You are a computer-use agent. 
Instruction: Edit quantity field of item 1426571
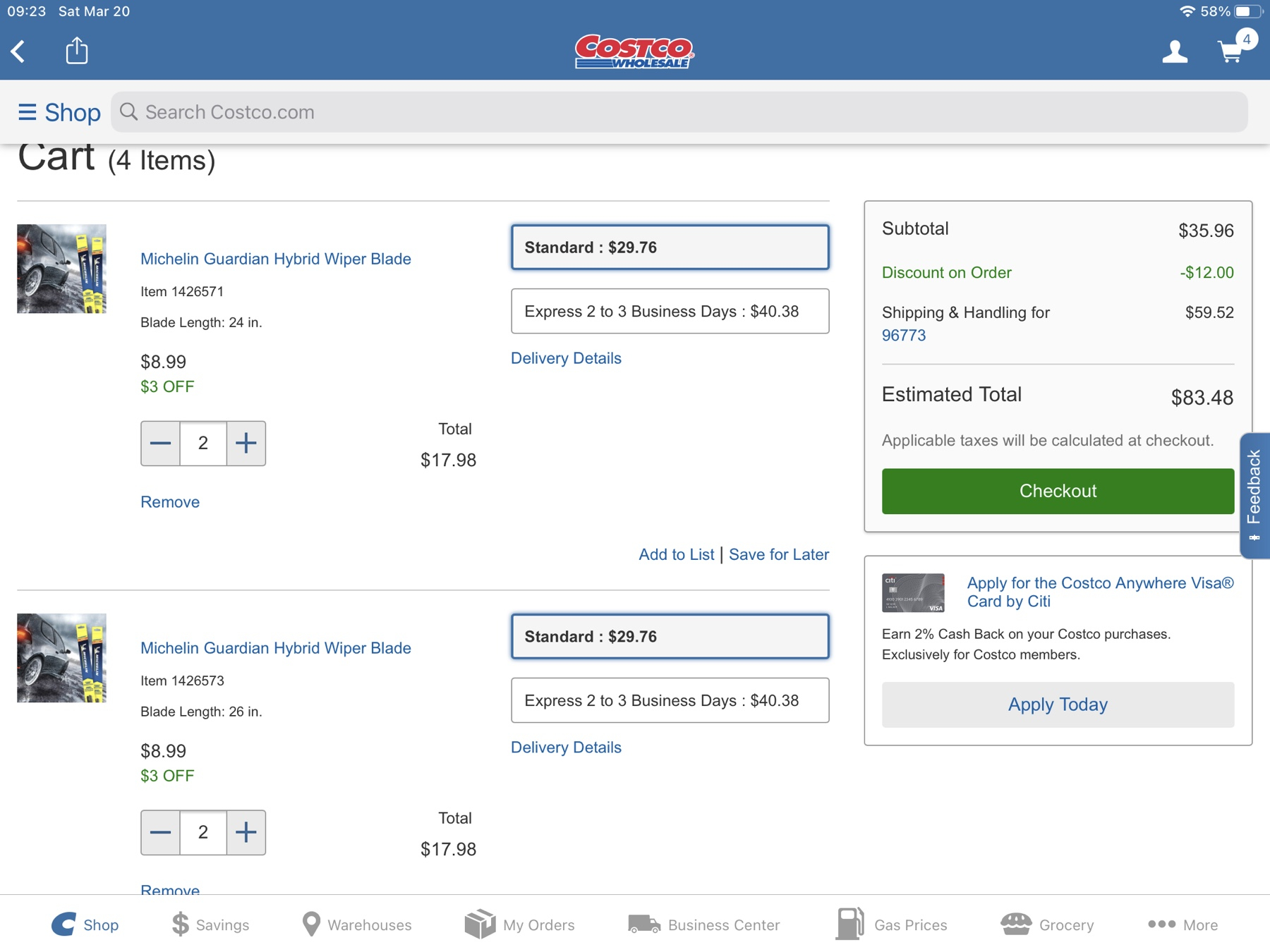(203, 444)
